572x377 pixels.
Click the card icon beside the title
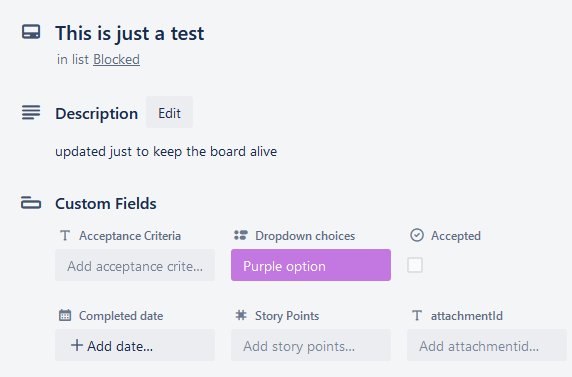[31, 32]
